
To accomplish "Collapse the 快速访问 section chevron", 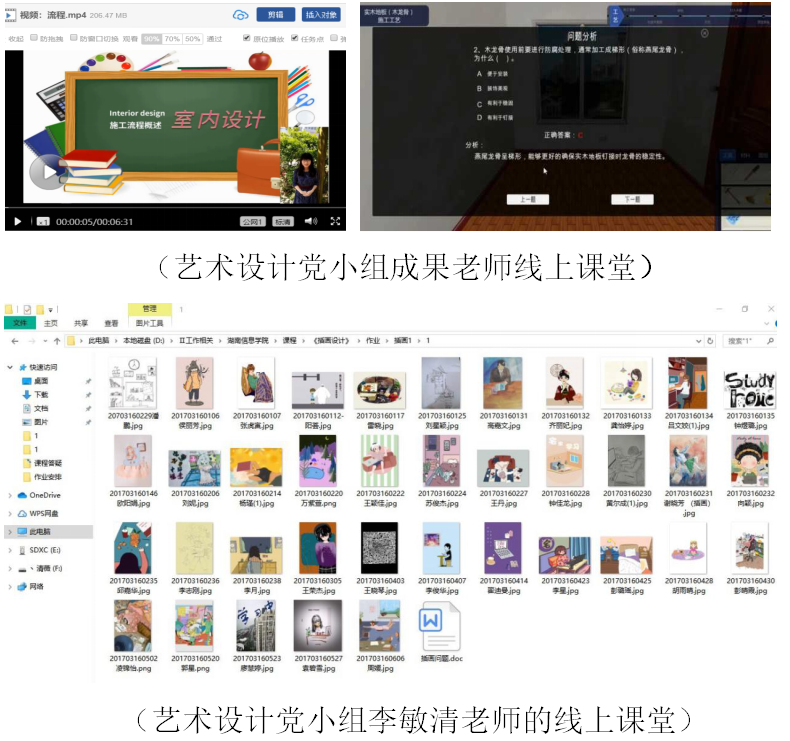I will tap(10, 367).
